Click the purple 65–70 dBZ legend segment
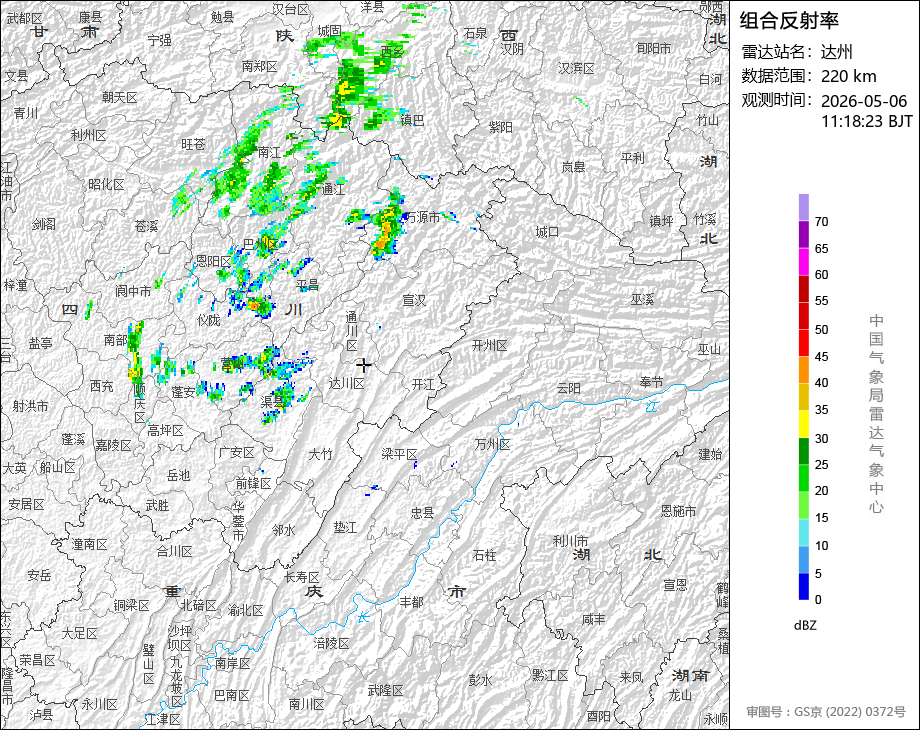This screenshot has height=730, width=920. [804, 234]
